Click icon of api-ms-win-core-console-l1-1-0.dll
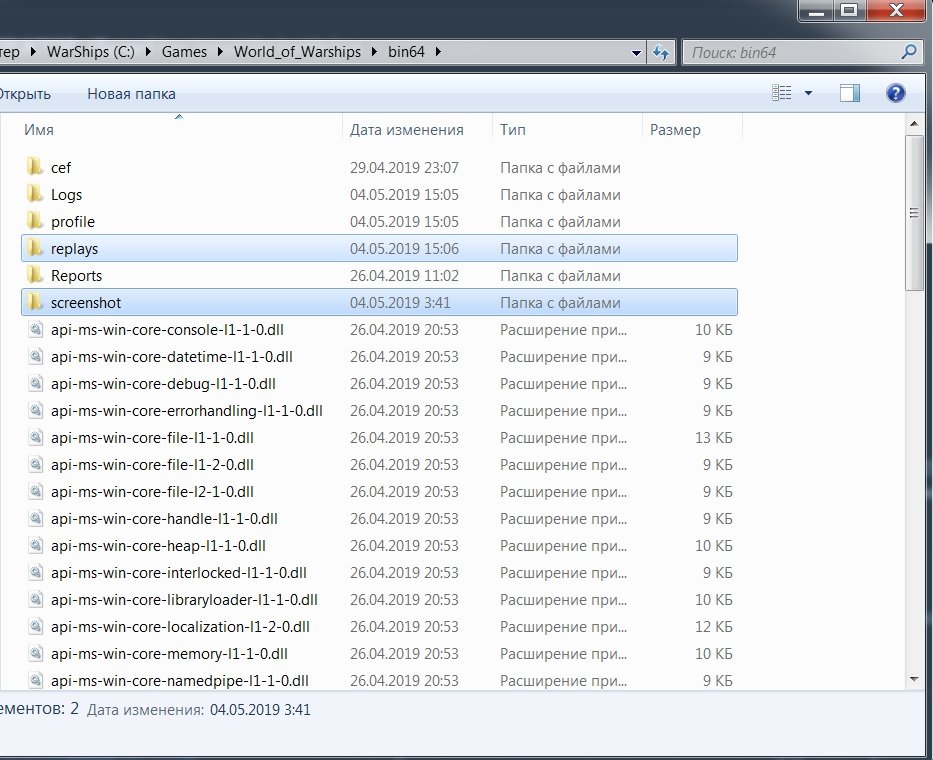 (36, 329)
